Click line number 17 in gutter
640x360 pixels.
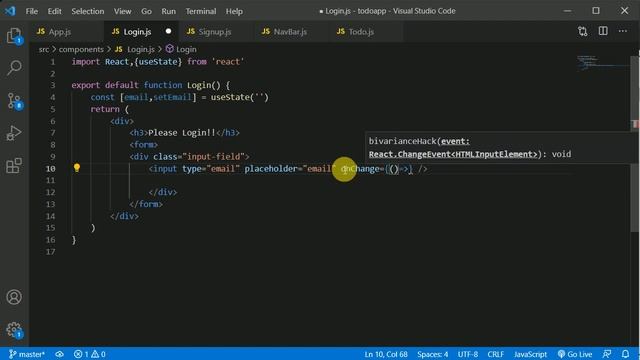pos(50,251)
